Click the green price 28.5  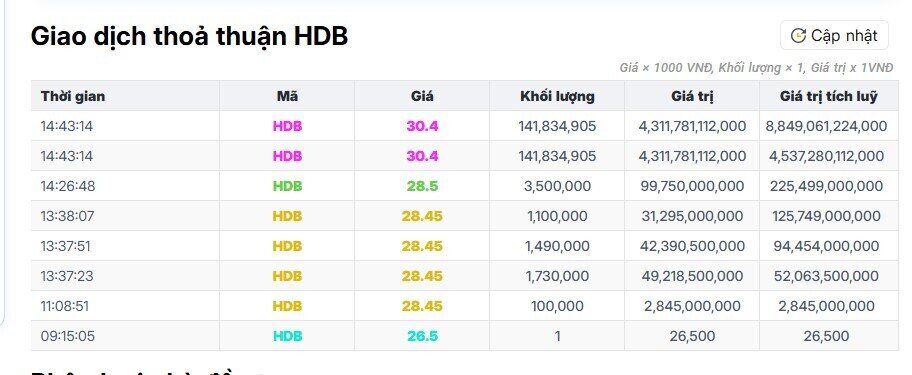coord(422,186)
